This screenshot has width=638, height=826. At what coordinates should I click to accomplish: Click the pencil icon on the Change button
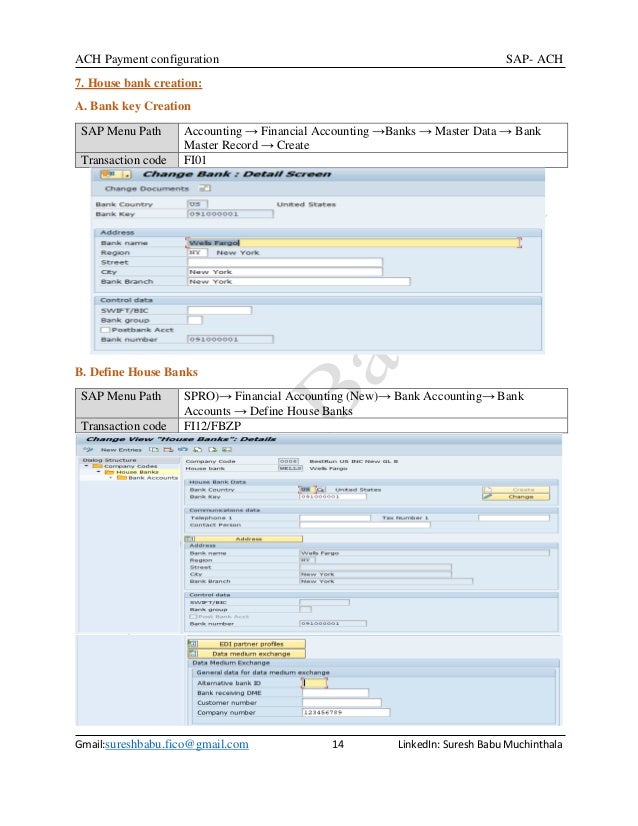488,496
